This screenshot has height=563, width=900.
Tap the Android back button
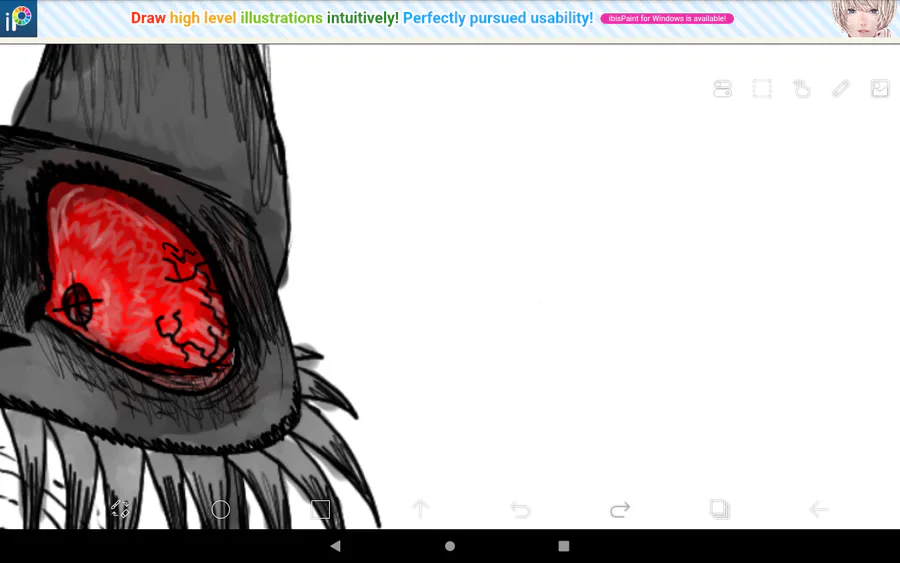coord(336,546)
